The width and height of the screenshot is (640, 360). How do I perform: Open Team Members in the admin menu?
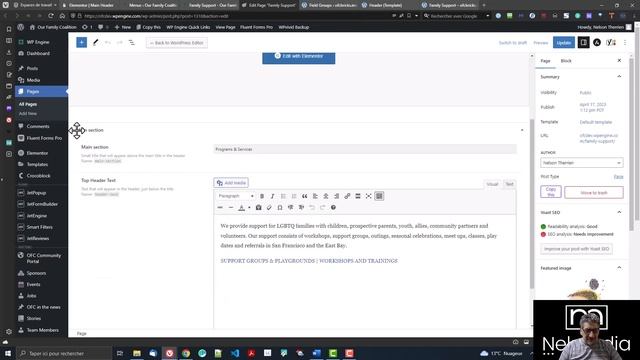42,330
